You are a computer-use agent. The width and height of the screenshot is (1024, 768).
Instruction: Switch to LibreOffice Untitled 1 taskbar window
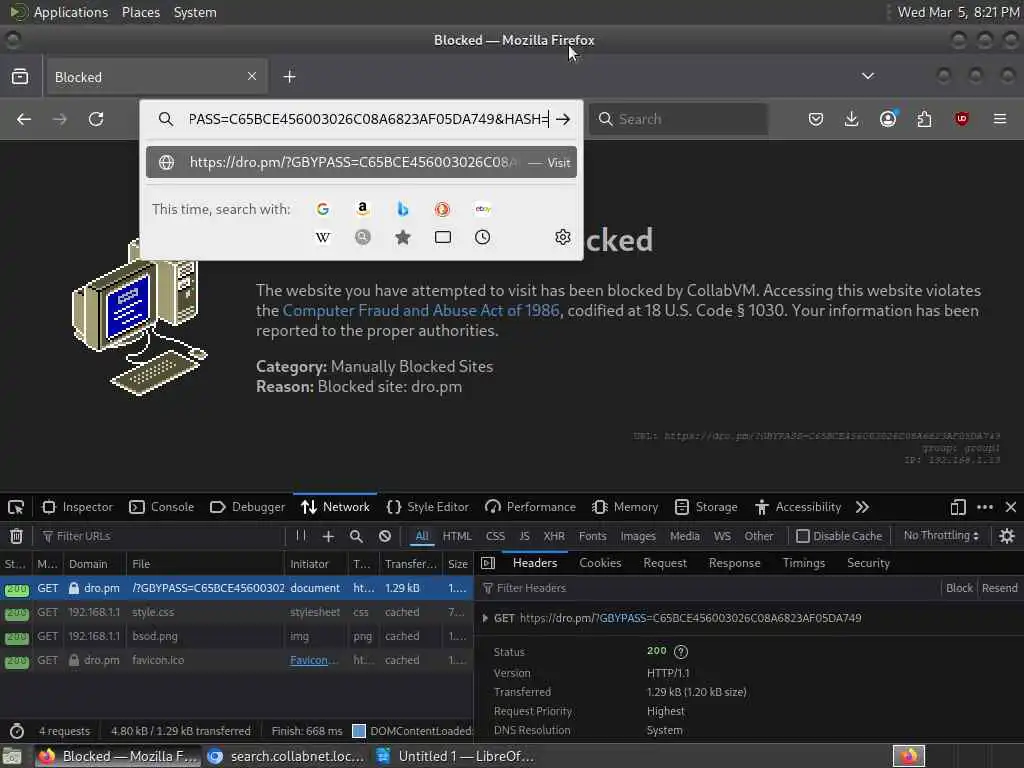(x=457, y=756)
